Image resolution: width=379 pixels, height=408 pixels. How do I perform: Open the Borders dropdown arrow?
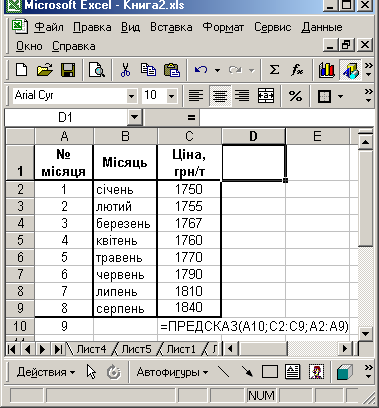(x=340, y=97)
